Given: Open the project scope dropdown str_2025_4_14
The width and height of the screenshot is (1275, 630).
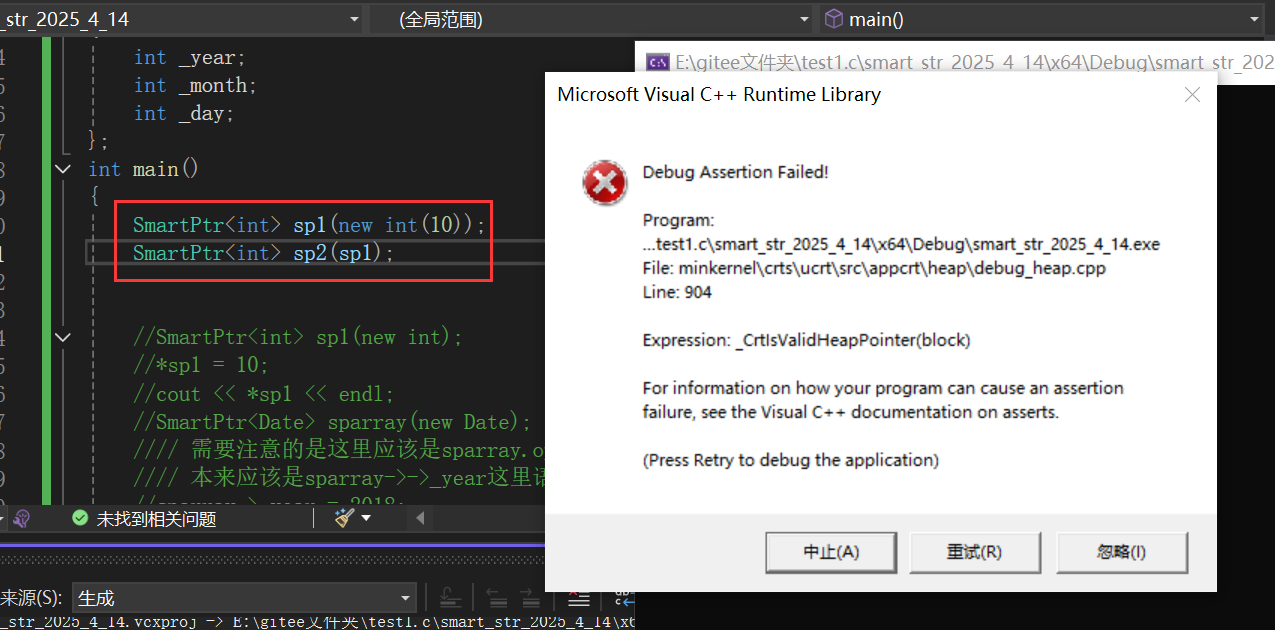Looking at the screenshot, I should [181, 19].
